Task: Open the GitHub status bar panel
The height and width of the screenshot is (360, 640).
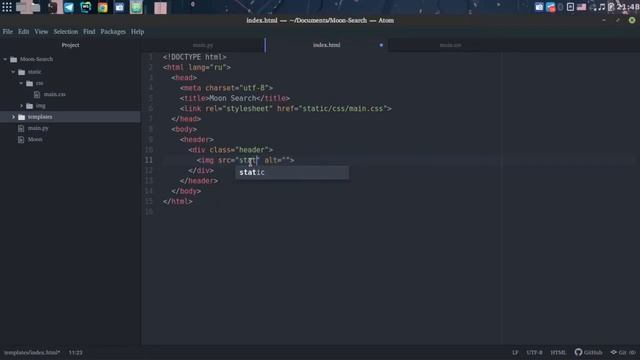Action: [588, 352]
